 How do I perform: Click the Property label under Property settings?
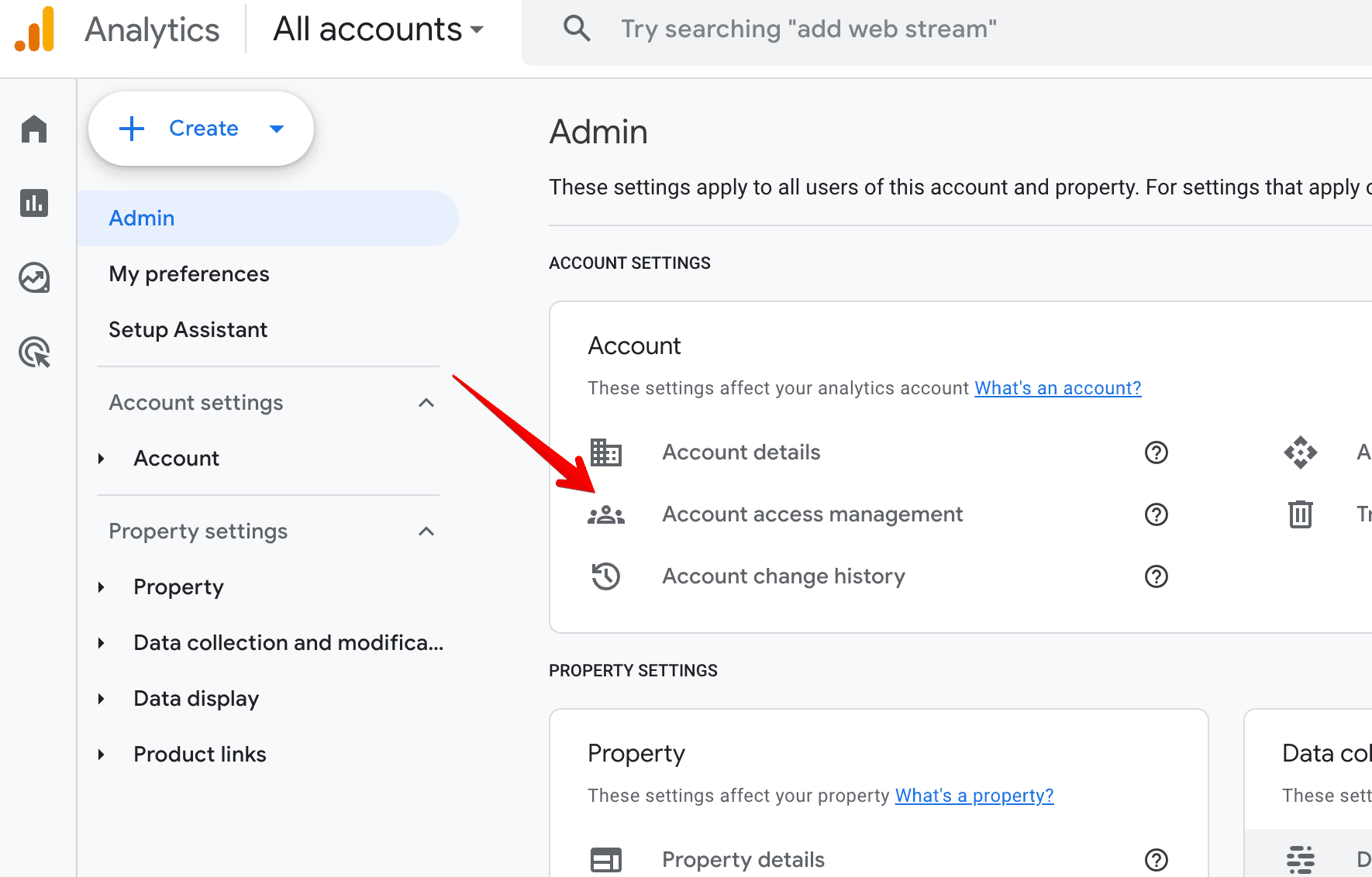(178, 587)
